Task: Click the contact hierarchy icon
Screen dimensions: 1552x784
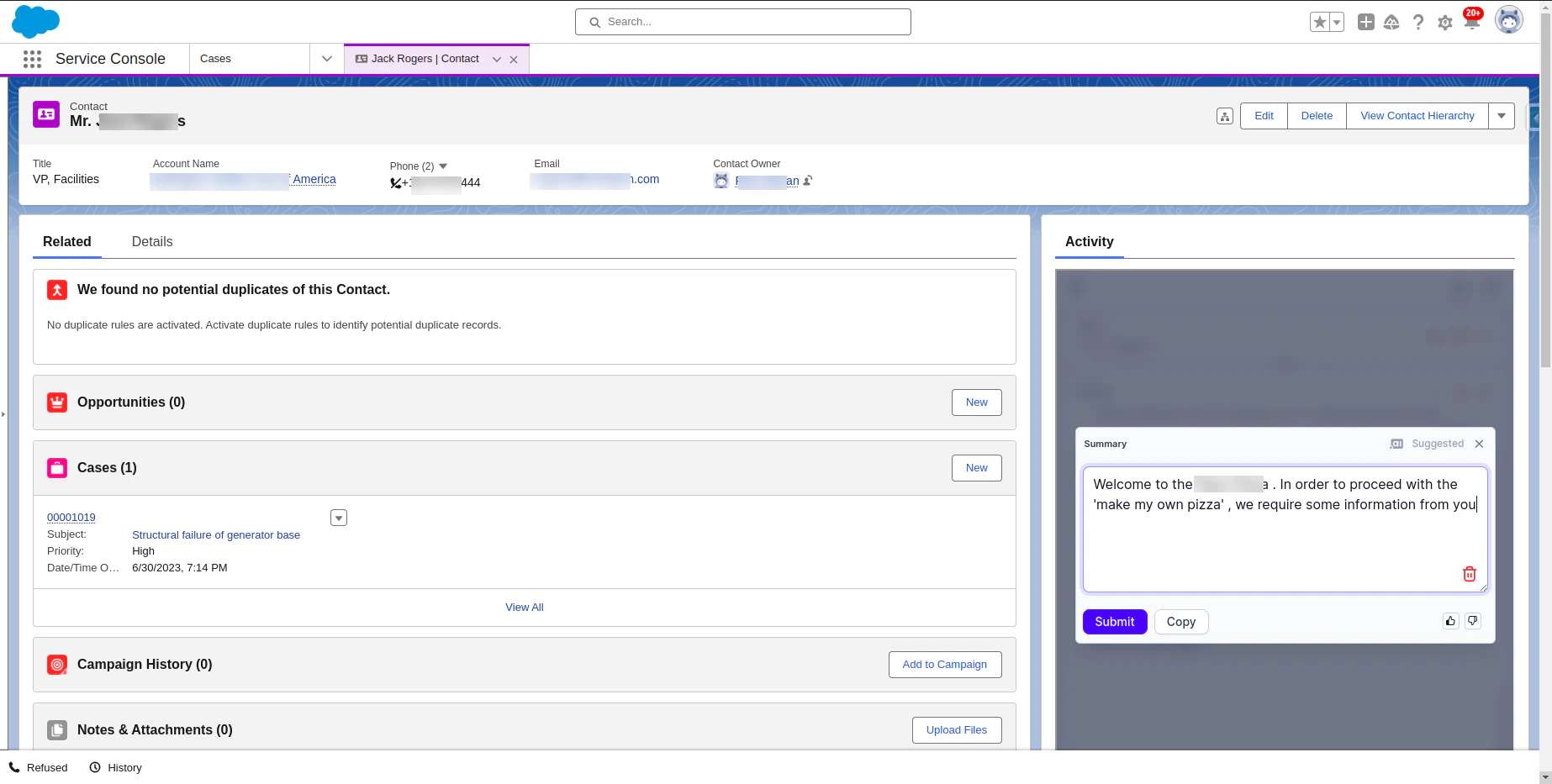Action: (1225, 116)
